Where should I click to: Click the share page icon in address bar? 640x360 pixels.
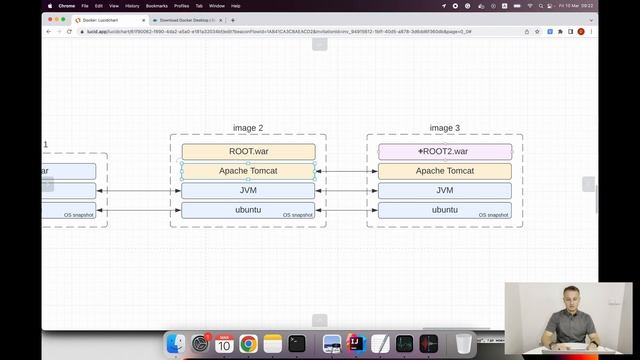coord(527,31)
